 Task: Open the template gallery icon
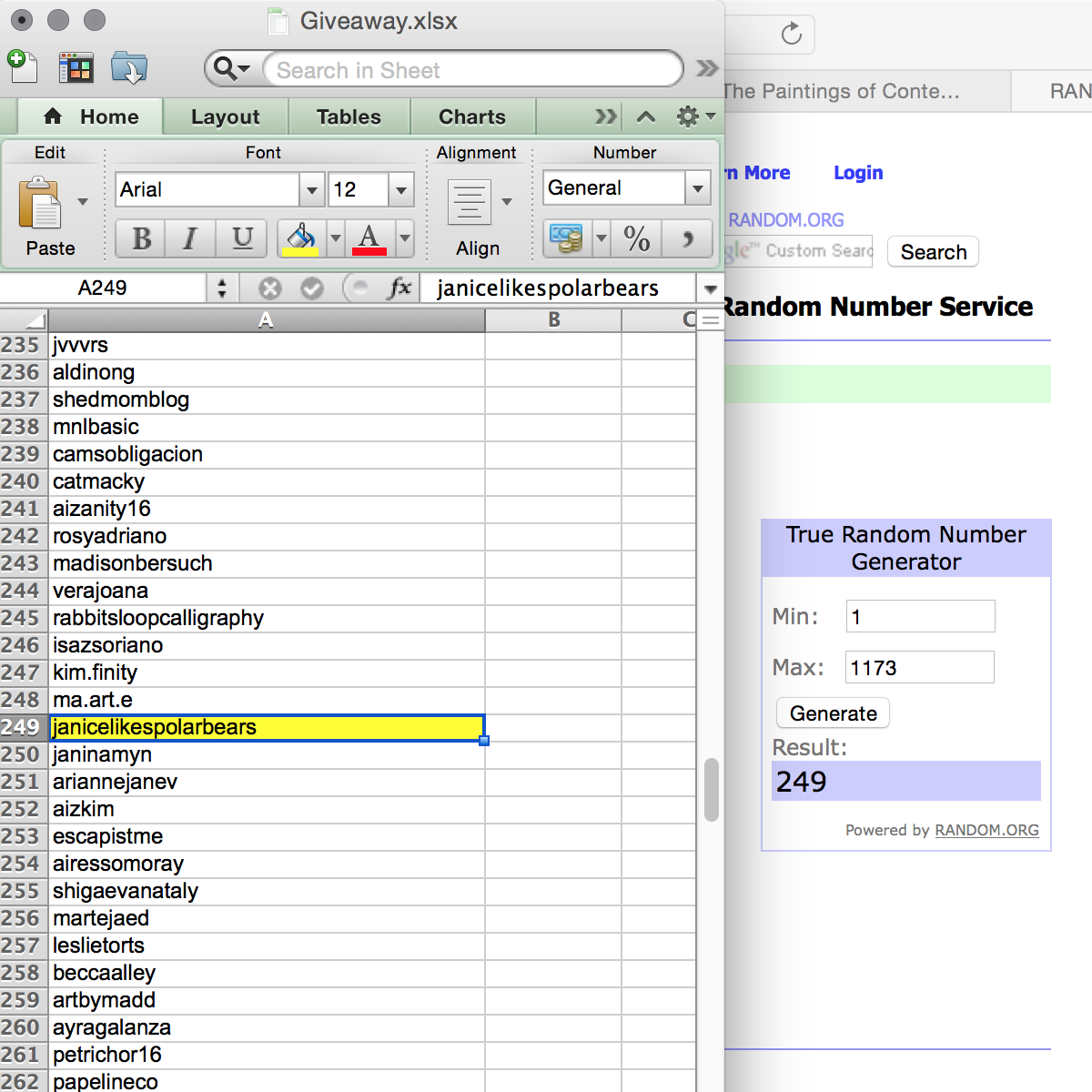pyautogui.click(x=76, y=68)
